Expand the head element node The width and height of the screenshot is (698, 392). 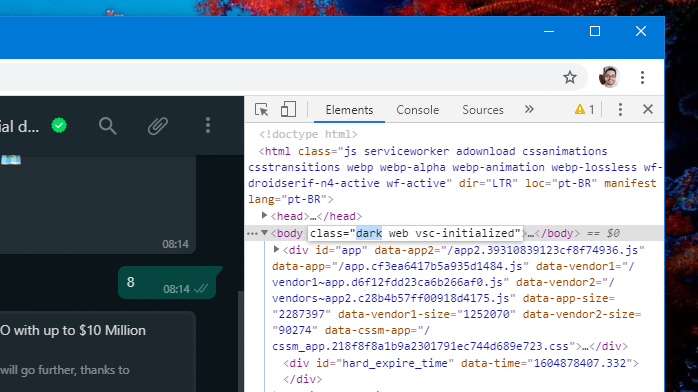click(x=264, y=215)
